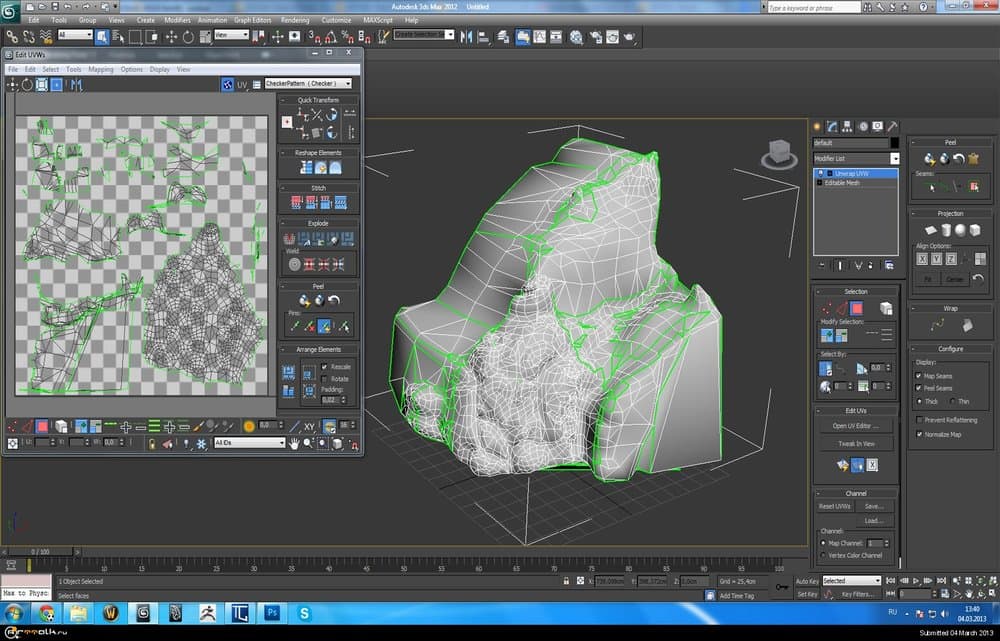Click the Modify tab icon in the command panel
The image size is (1000, 641).
[832, 127]
